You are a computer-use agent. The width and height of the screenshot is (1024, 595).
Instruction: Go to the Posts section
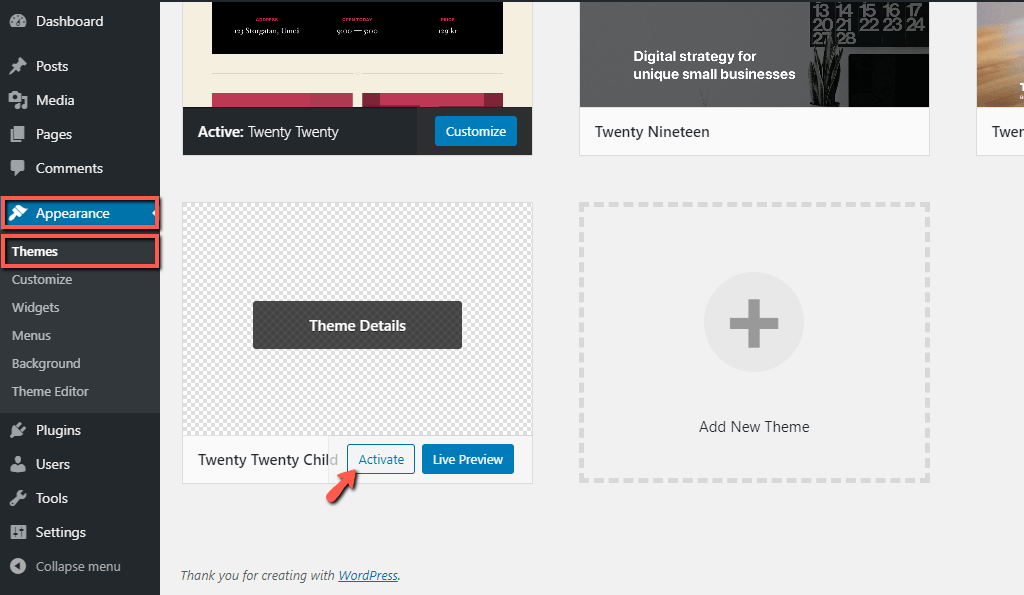coord(52,66)
